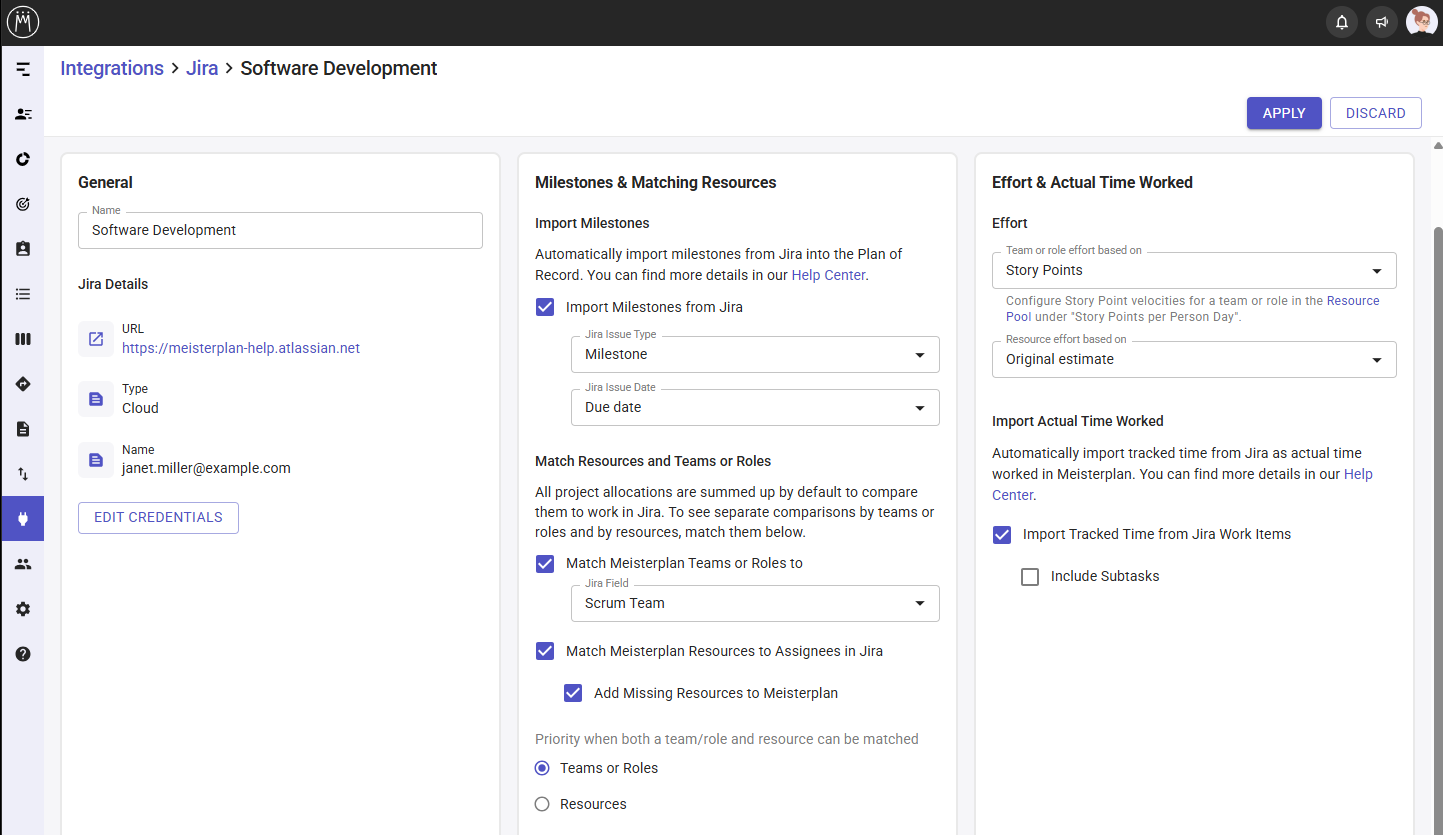Click the Meisterplan logo in top bar
This screenshot has height=835, width=1443.
pyautogui.click(x=22, y=22)
